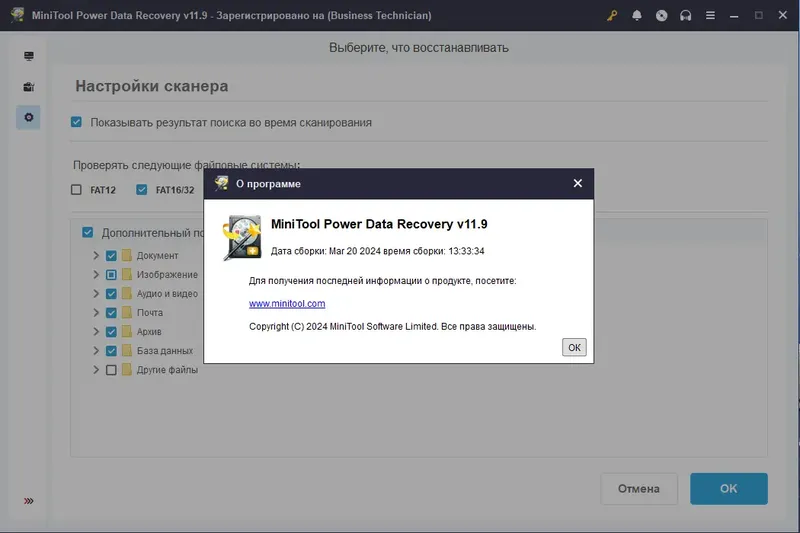Image resolution: width=800 pixels, height=533 pixels.
Task: Open notifications bell icon
Action: [637, 15]
